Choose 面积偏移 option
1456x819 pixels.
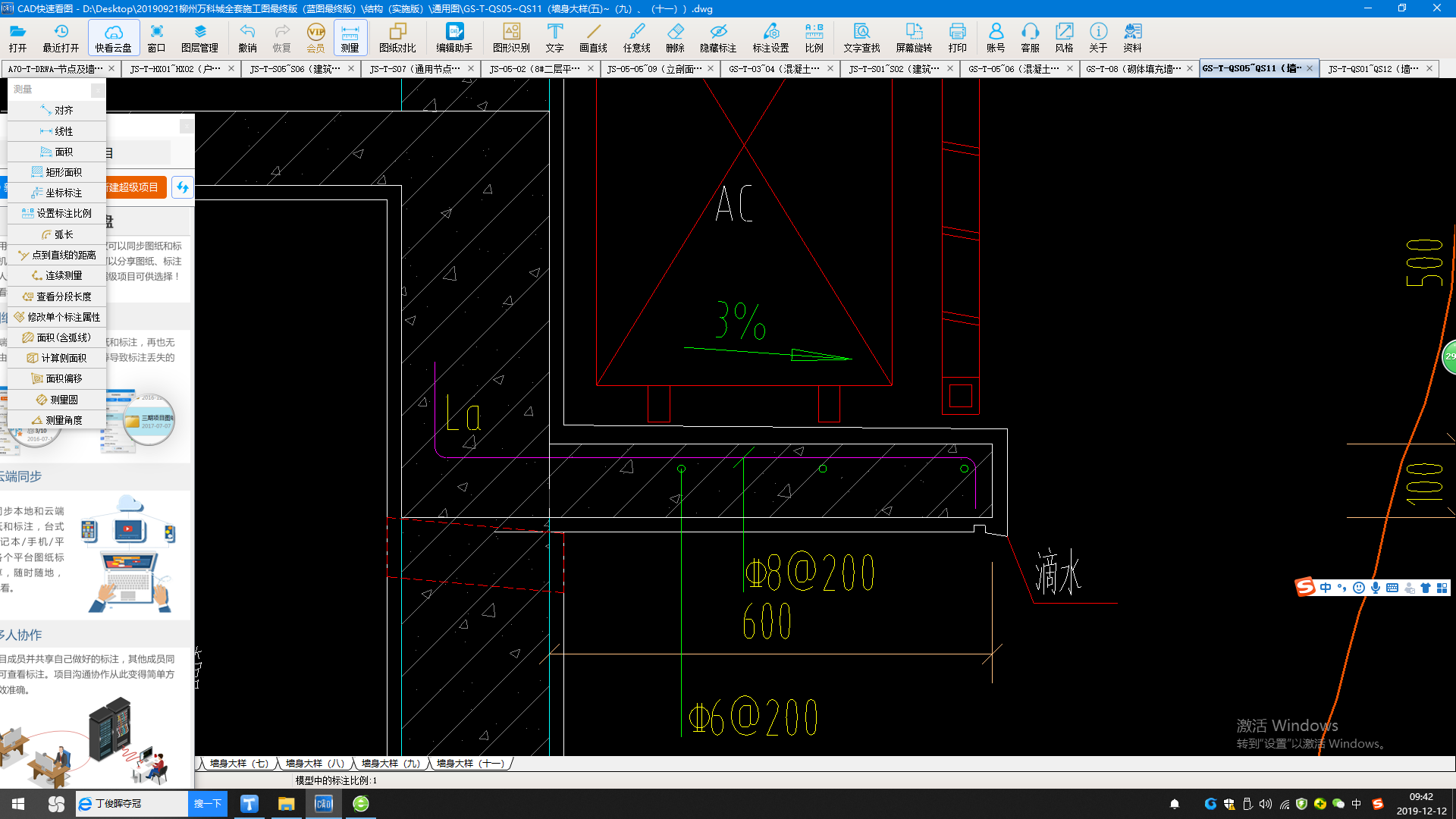[57, 378]
